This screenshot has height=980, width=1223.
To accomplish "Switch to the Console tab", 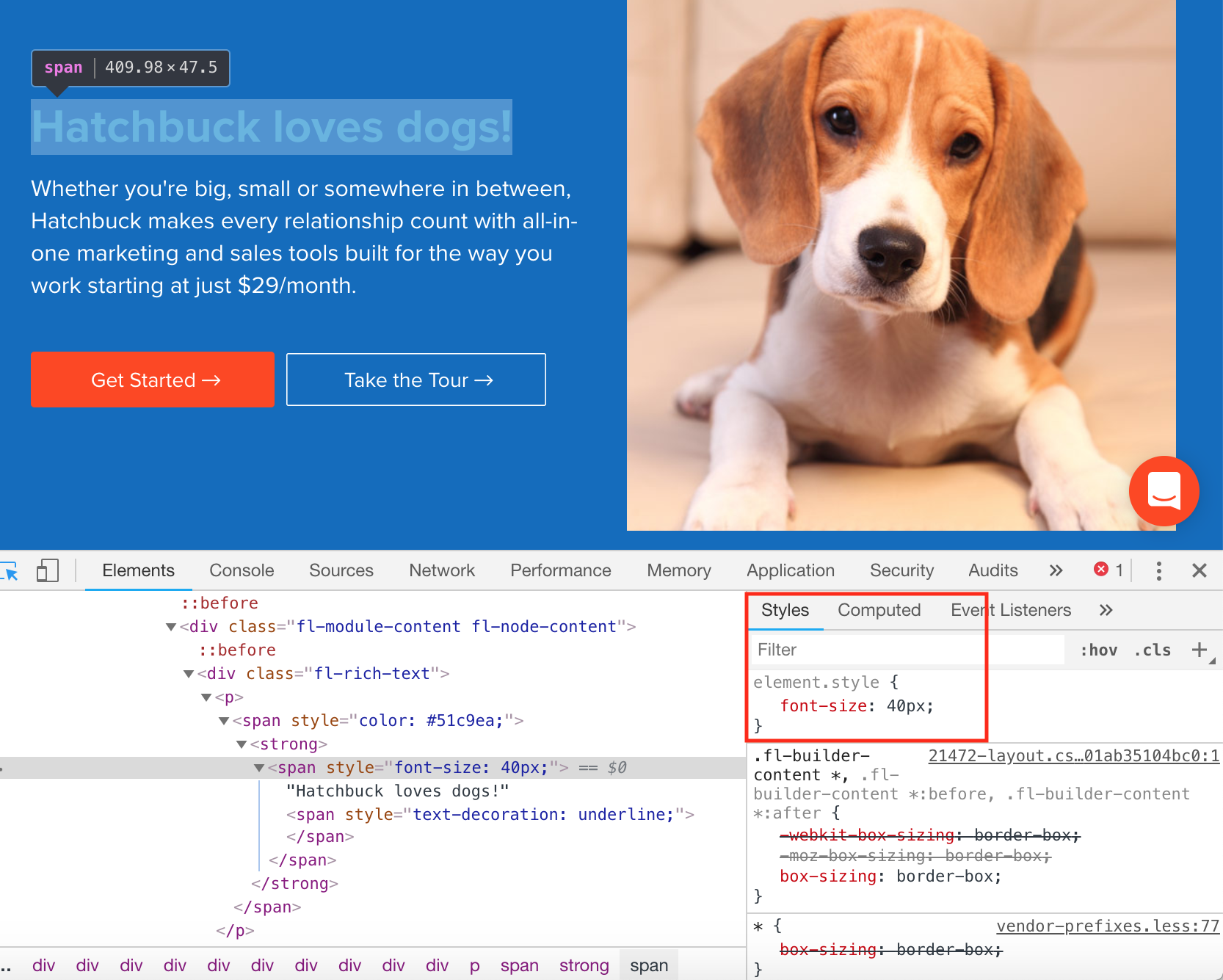I will point(242,570).
